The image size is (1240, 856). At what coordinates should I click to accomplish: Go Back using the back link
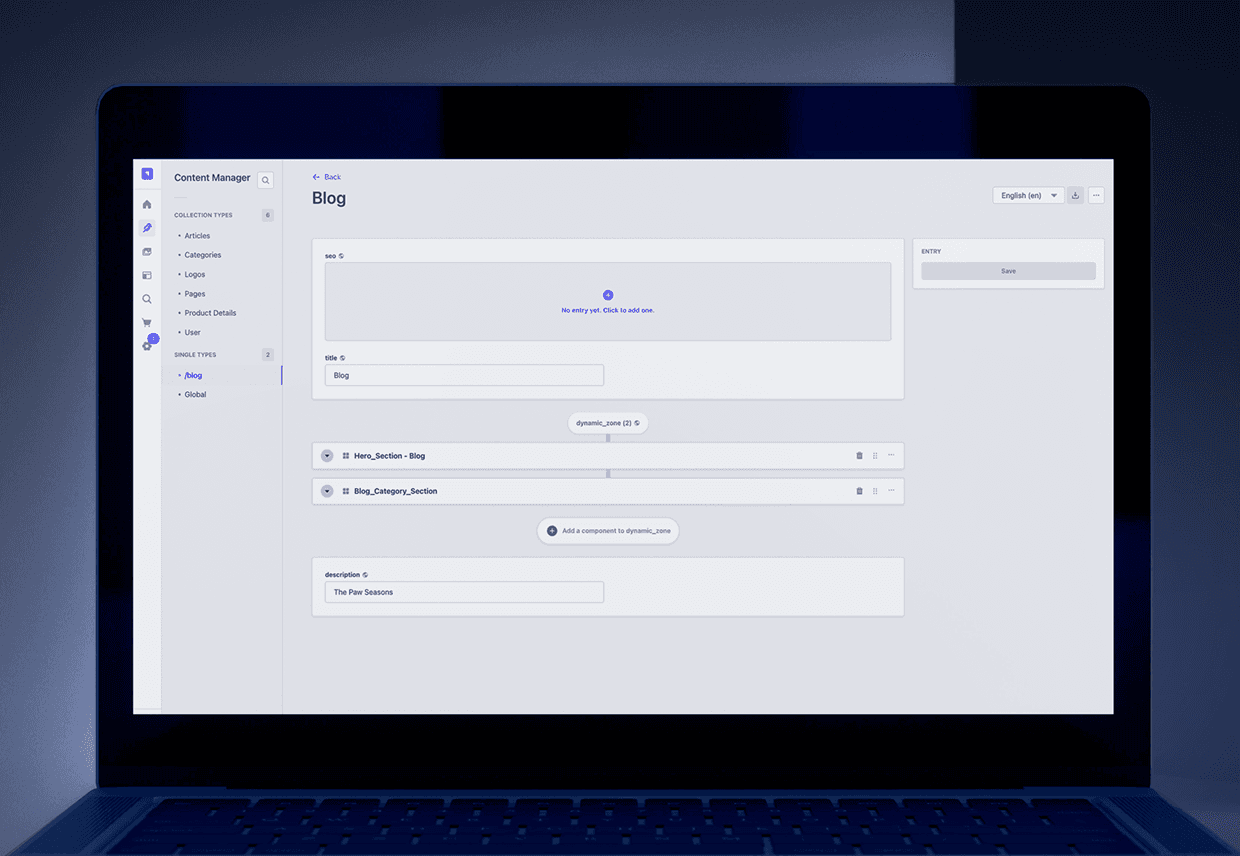click(327, 177)
